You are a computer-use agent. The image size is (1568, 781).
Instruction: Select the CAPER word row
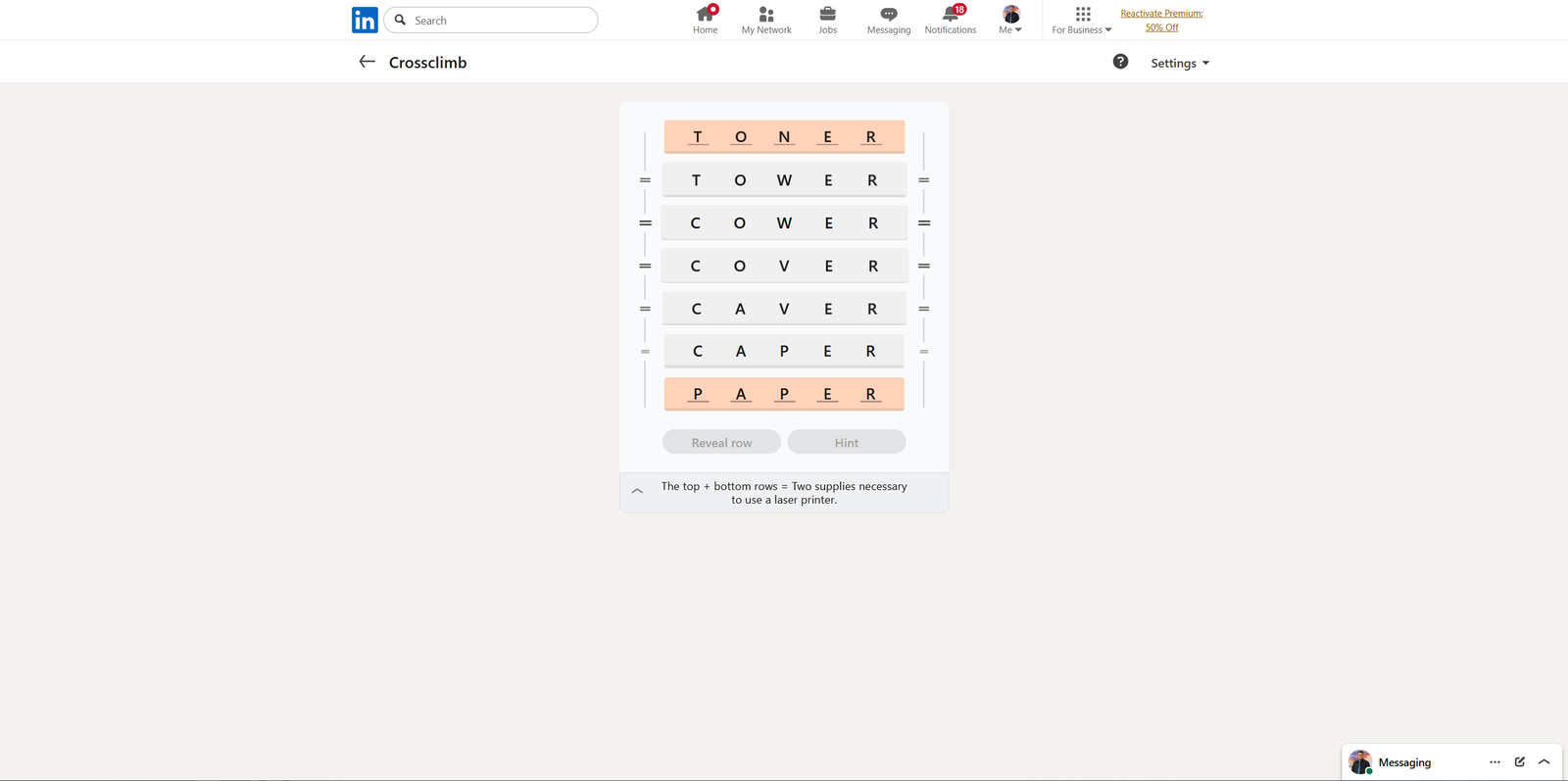[784, 351]
